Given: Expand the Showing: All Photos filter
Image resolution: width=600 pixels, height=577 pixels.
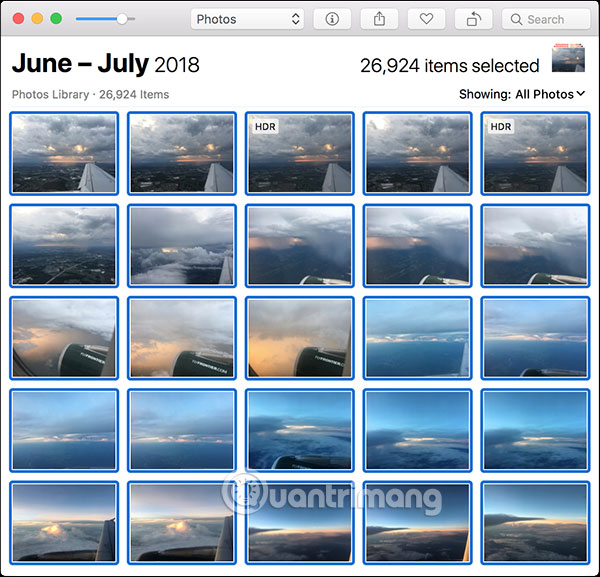Looking at the screenshot, I should click(522, 94).
